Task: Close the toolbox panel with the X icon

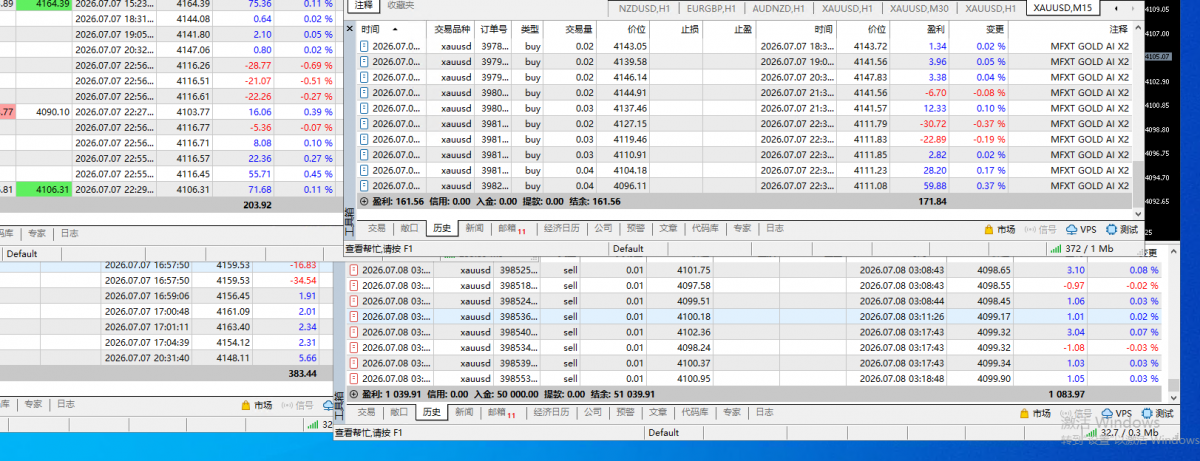Action: 349,29
